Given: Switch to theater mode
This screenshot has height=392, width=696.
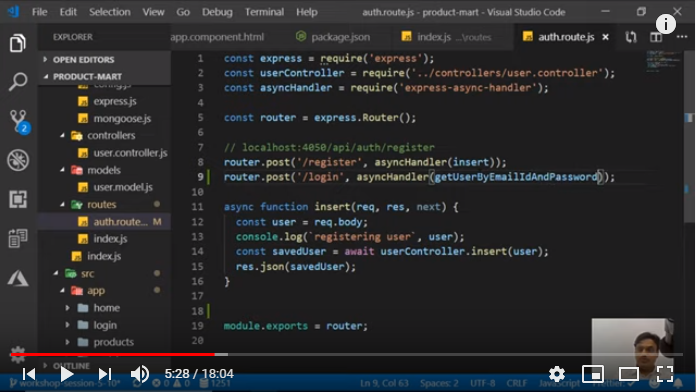Looking at the screenshot, I should 629,374.
